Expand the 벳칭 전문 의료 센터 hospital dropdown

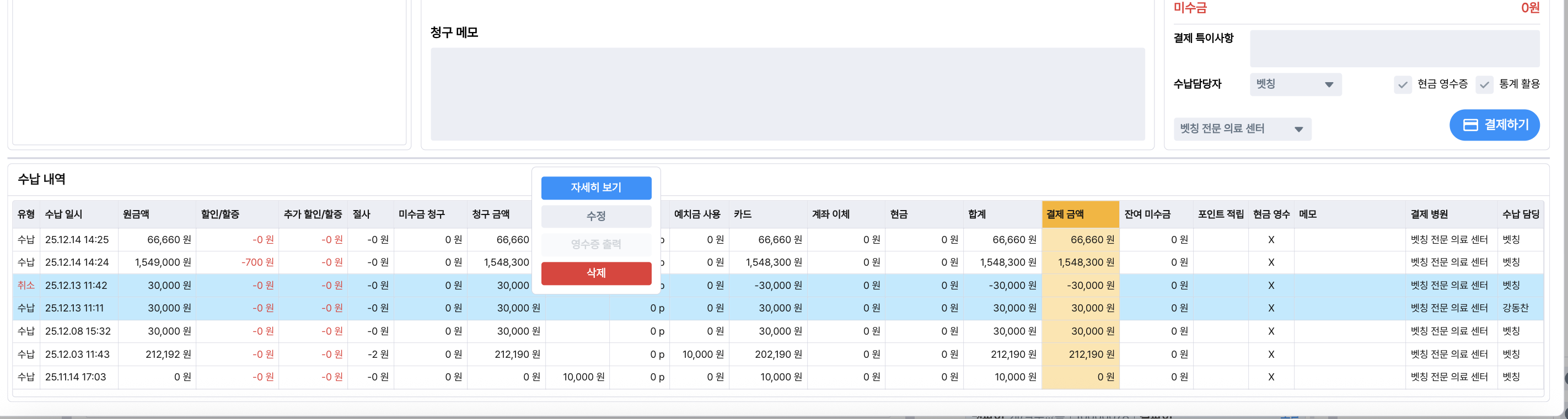tap(1242, 129)
